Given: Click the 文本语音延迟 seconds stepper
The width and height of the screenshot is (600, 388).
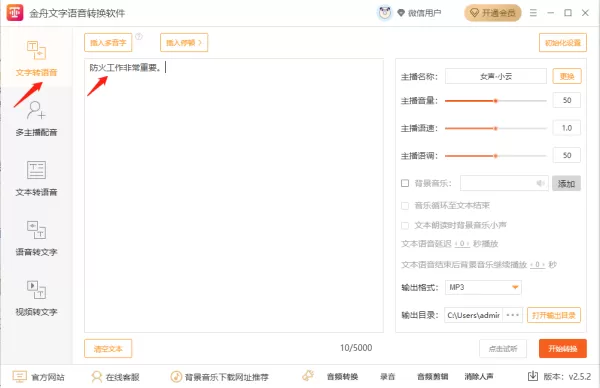Looking at the screenshot, I should click(462, 244).
